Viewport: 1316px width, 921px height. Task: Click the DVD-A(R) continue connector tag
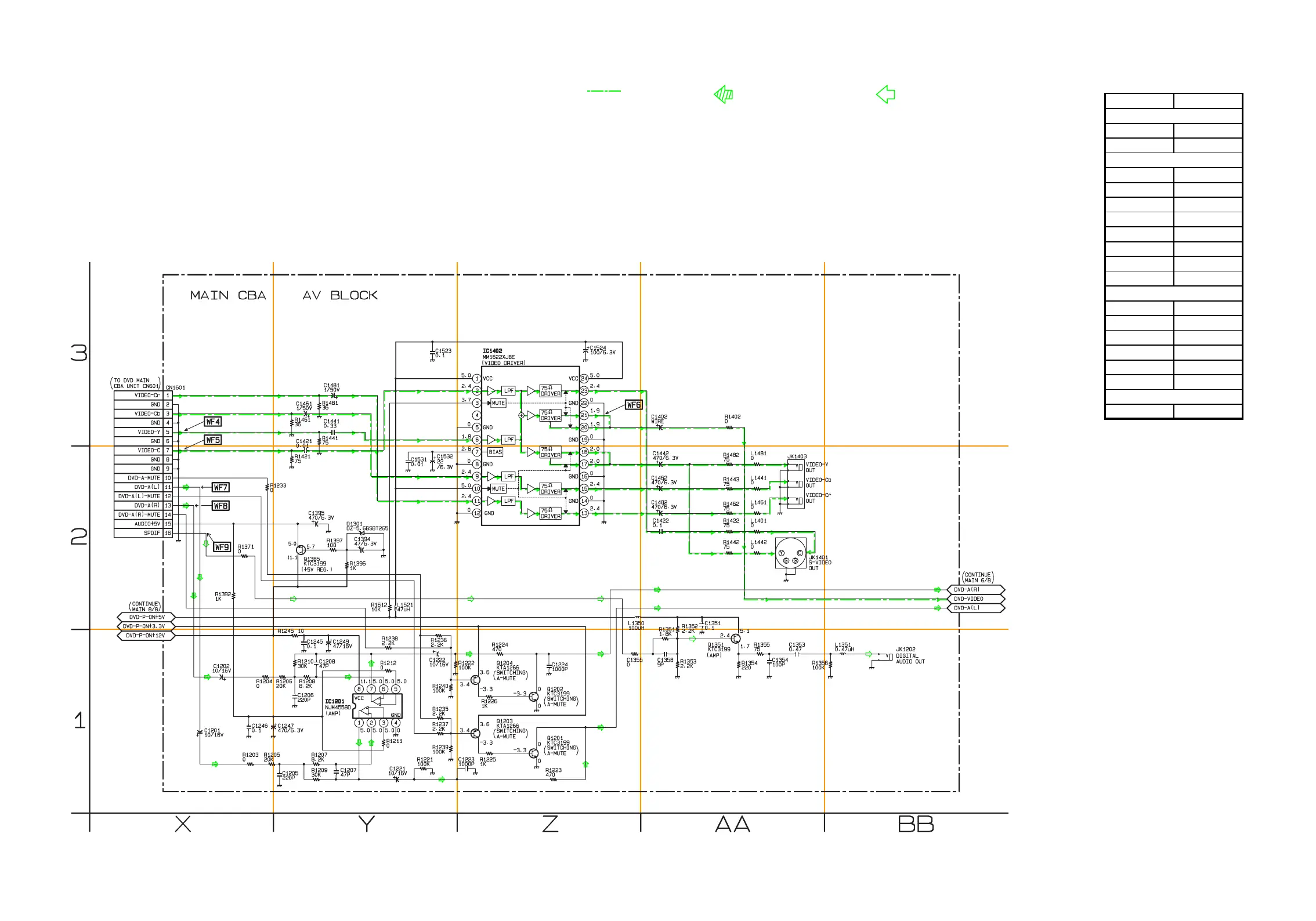tap(975, 589)
